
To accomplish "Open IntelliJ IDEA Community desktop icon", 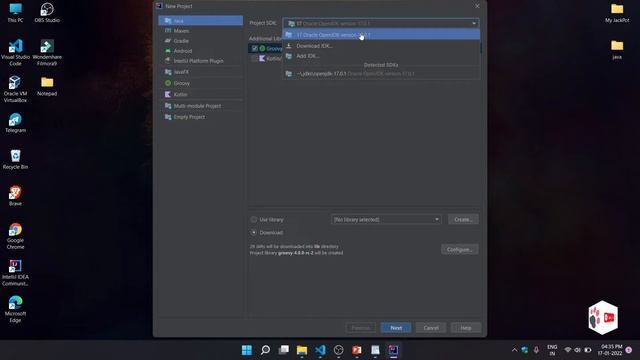I will (x=16, y=273).
